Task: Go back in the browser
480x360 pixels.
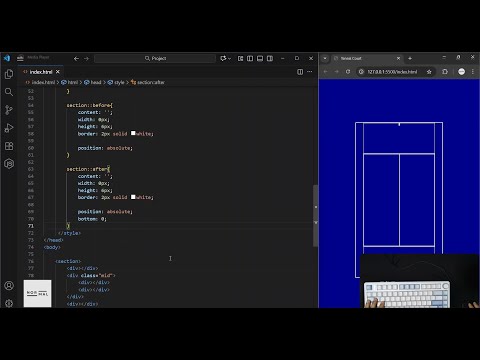Action: (326, 72)
